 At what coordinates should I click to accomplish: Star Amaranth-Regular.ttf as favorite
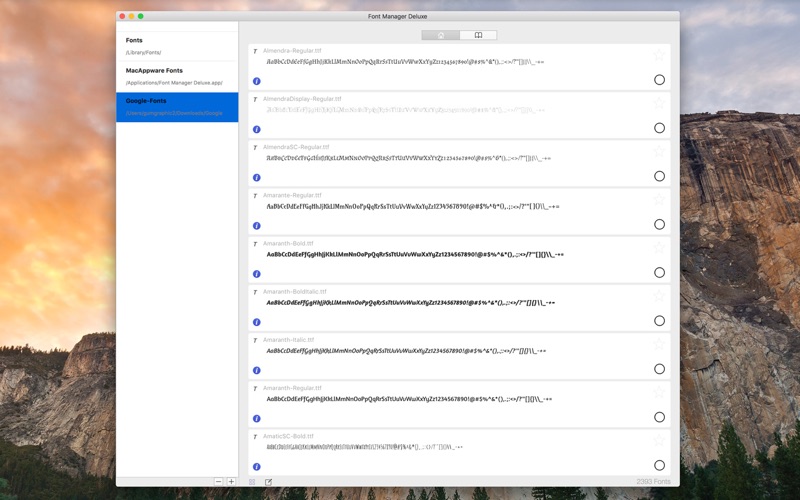tap(659, 392)
